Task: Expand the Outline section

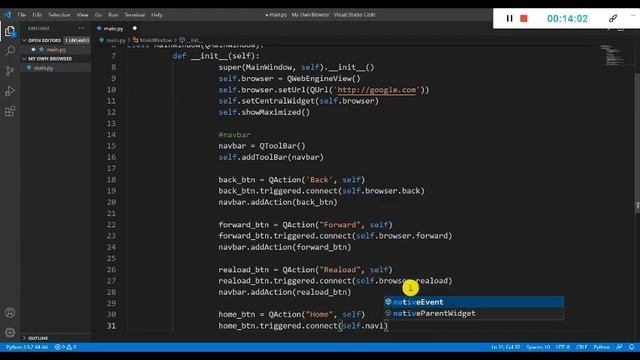Action: click(x=38, y=338)
